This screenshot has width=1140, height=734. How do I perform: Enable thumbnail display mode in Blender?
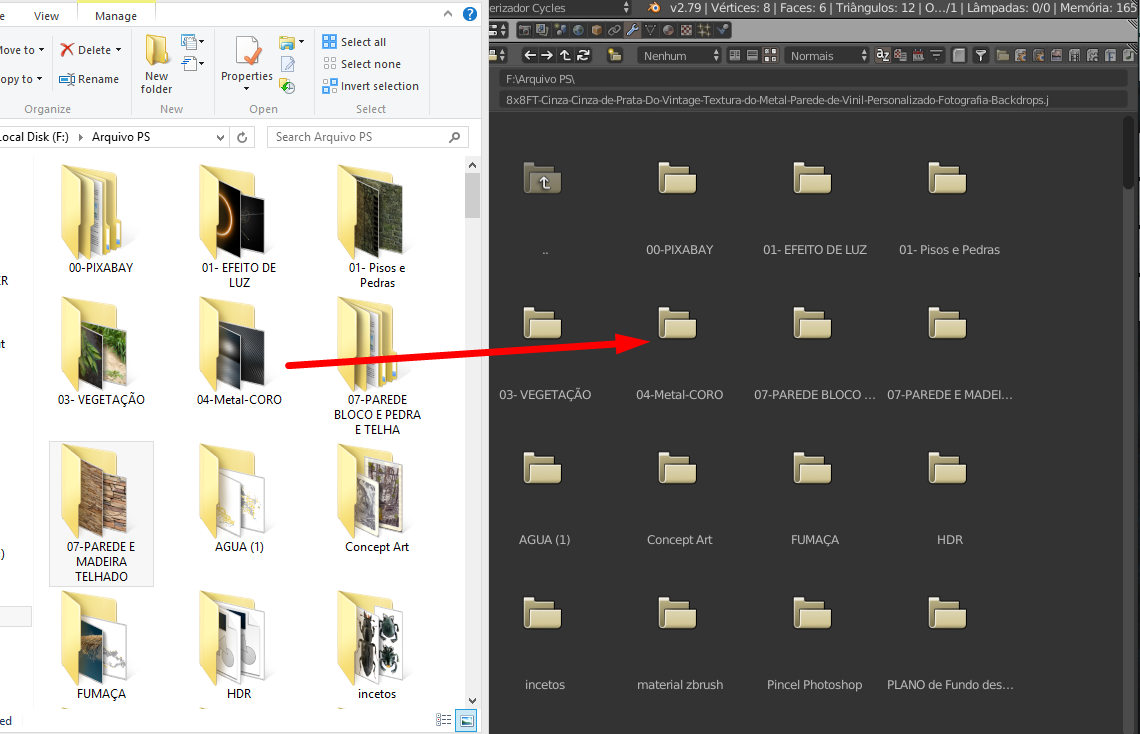[770, 55]
